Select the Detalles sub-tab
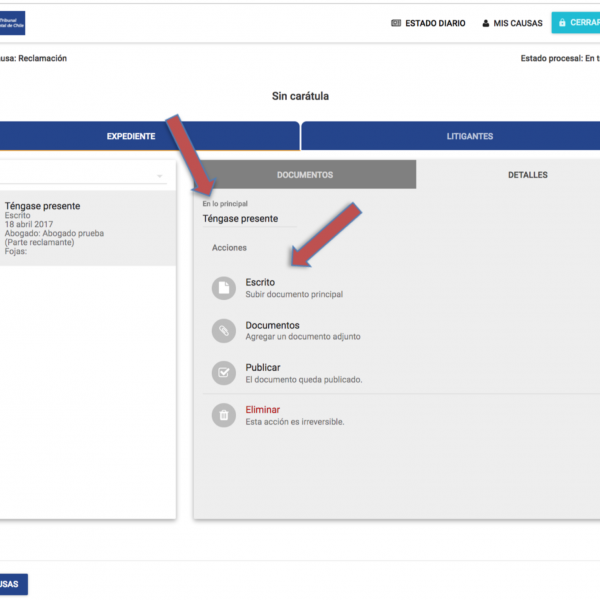Screen dimensions: 600x600 [527, 175]
